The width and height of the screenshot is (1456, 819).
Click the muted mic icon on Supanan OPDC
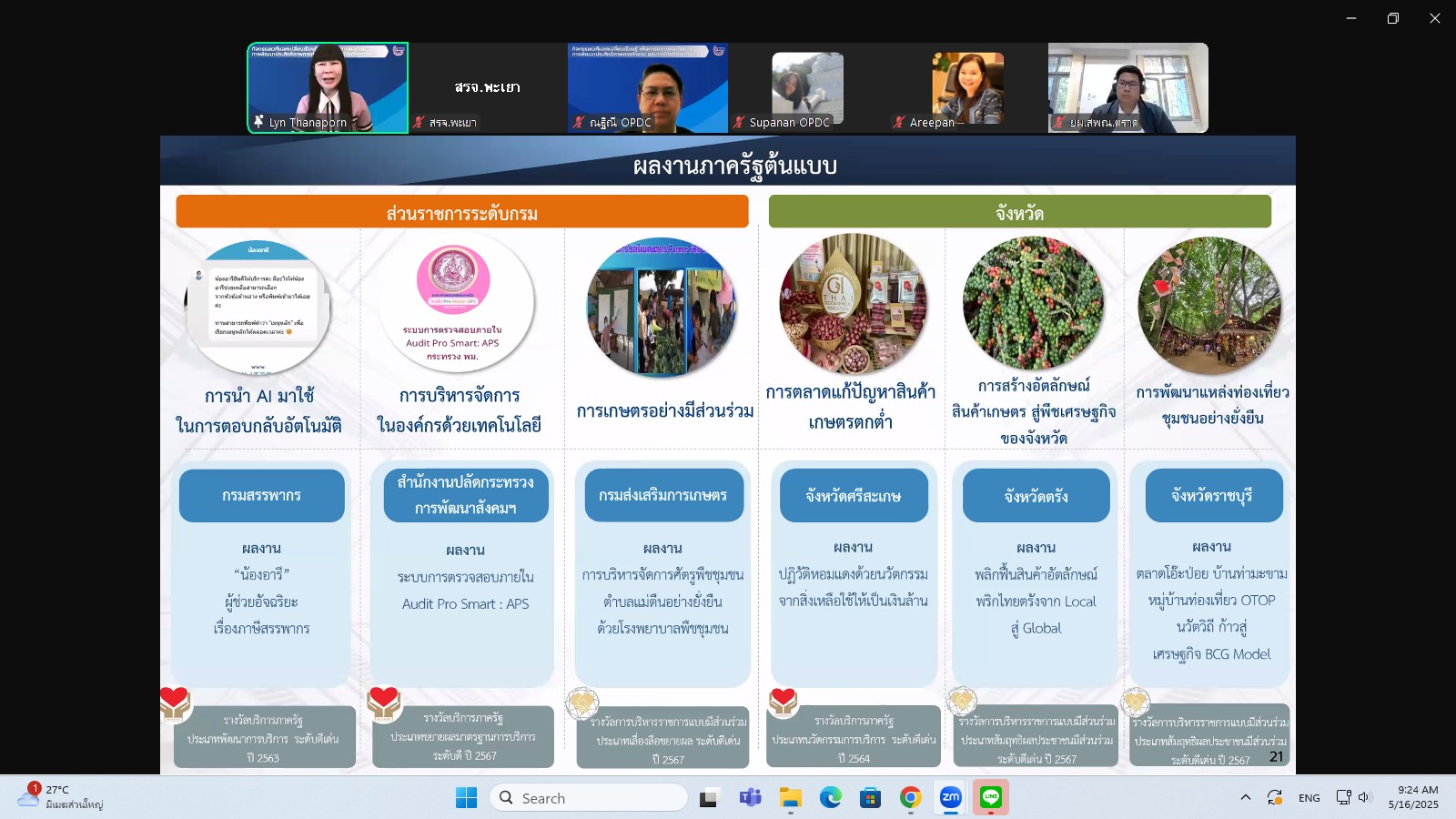pos(740,122)
